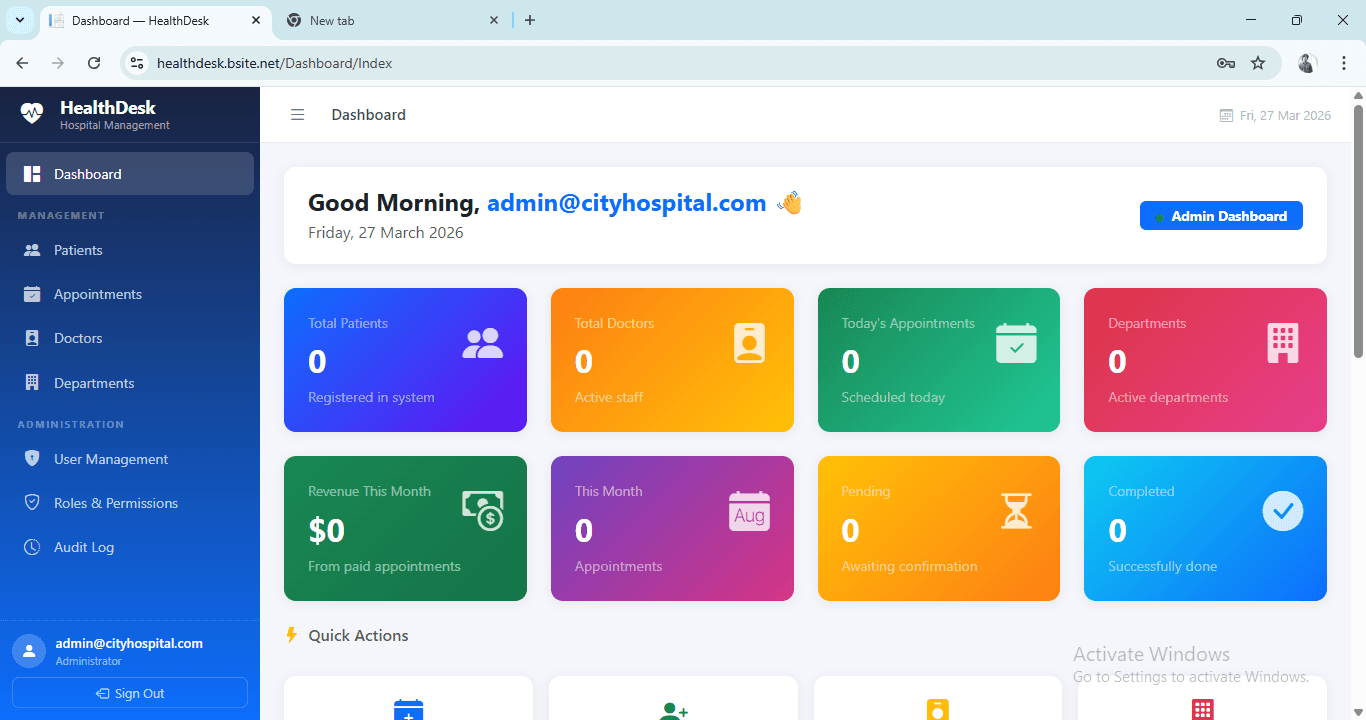
Task: Go back to previous page
Action: coord(22,63)
